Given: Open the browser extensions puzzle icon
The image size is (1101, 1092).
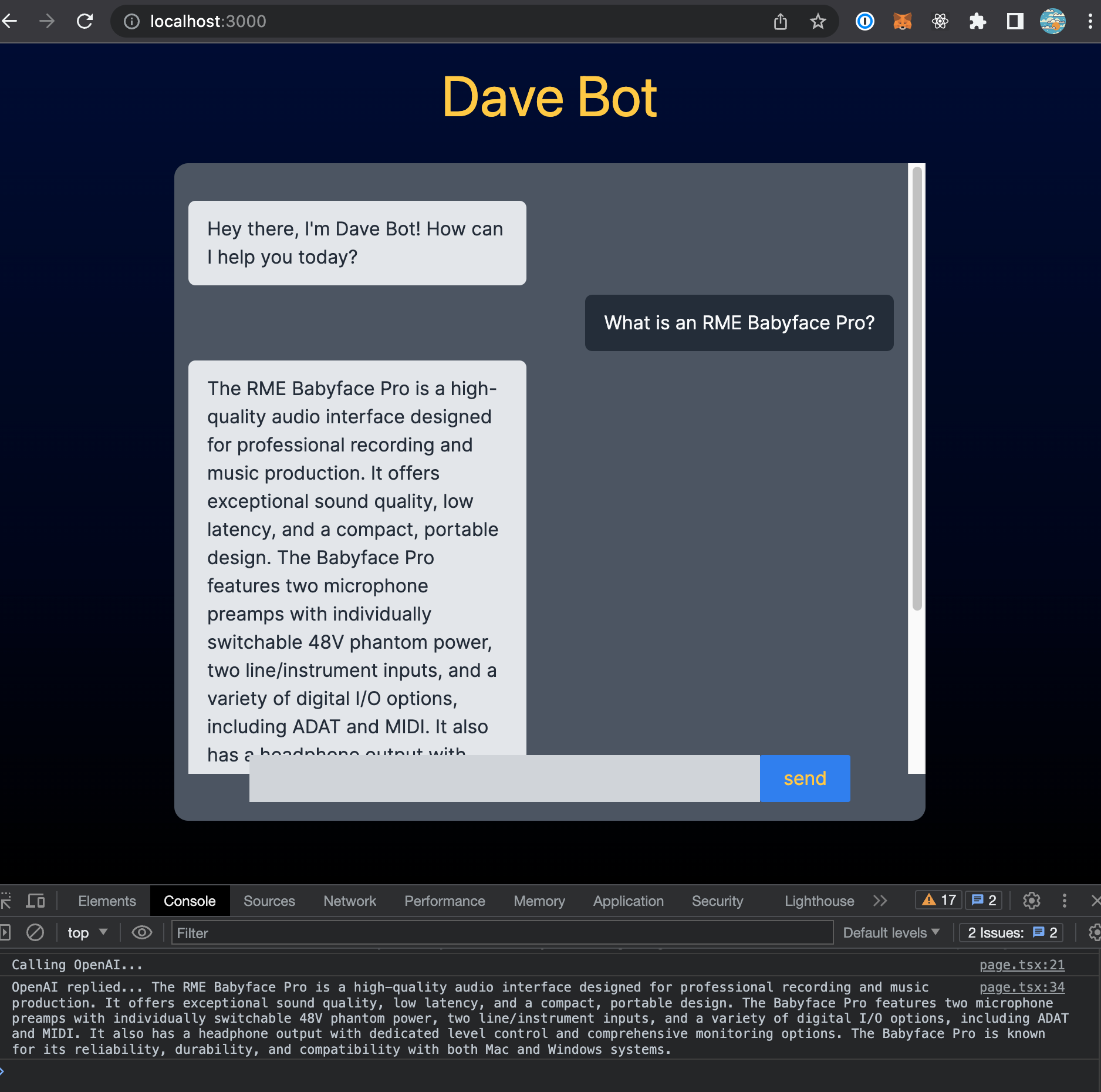Looking at the screenshot, I should tap(978, 22).
